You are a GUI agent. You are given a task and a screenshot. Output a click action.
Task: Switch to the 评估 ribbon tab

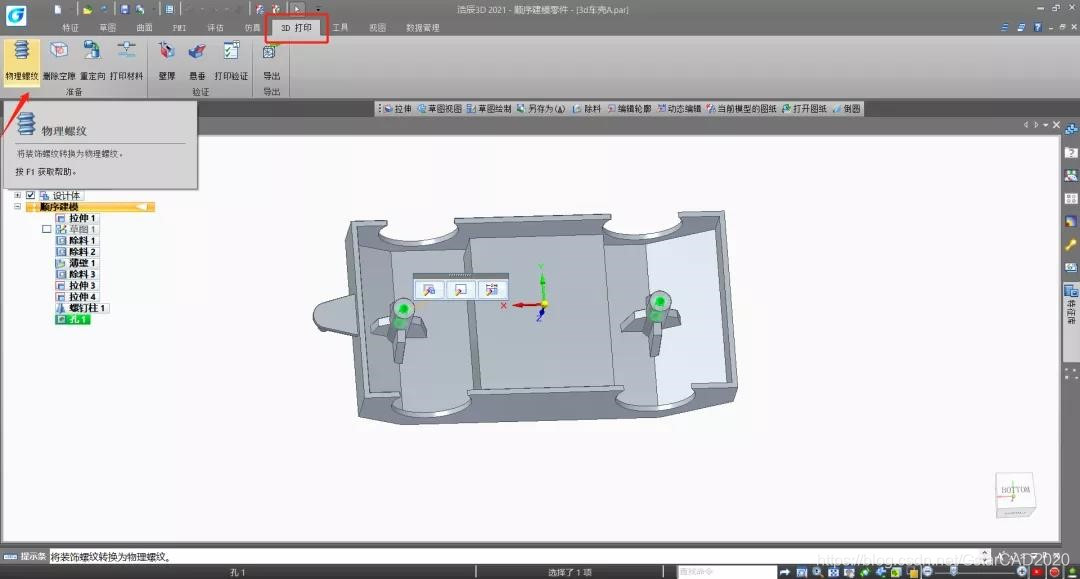coord(216,28)
